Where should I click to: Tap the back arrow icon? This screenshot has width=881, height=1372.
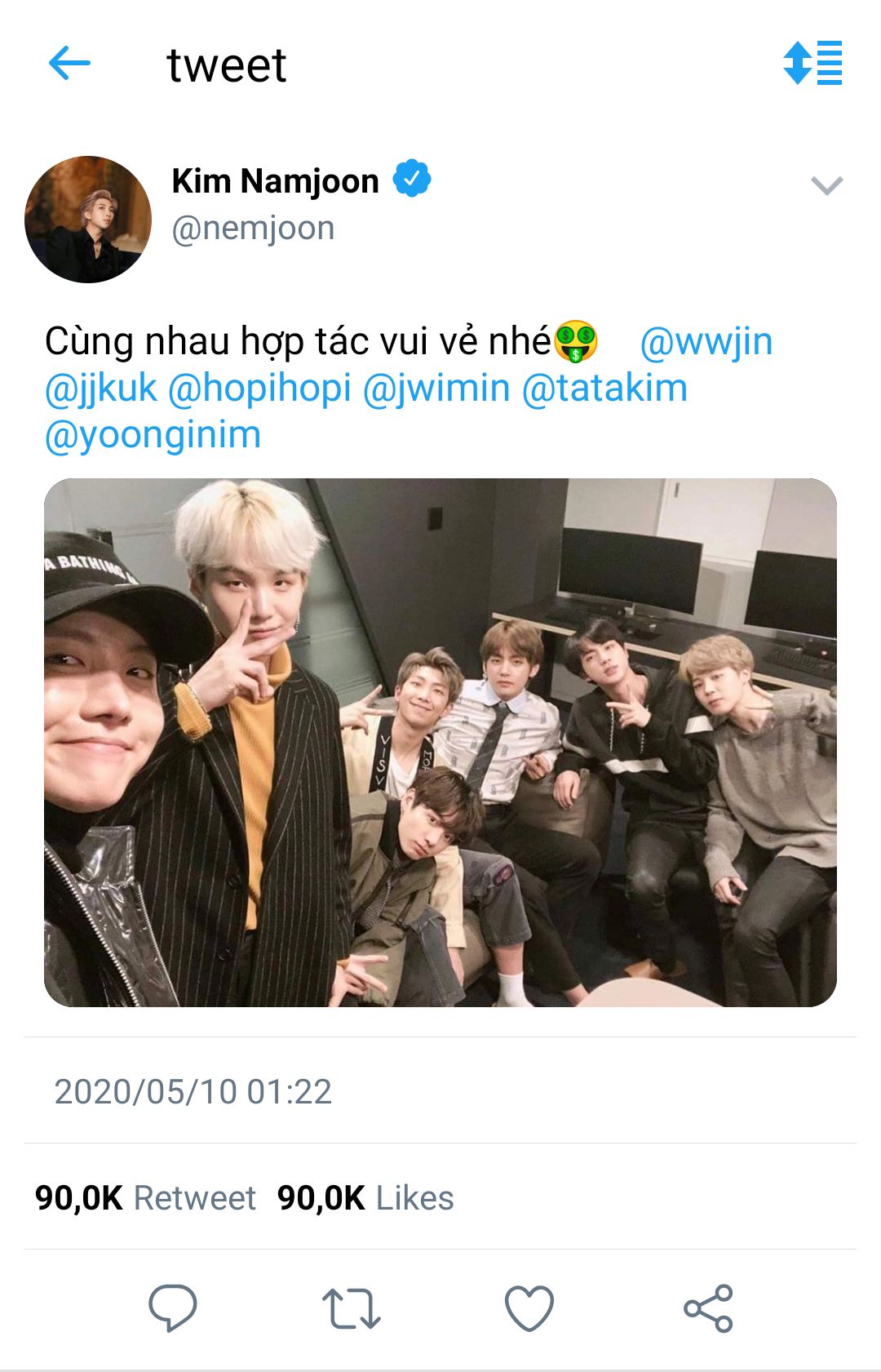(x=69, y=64)
